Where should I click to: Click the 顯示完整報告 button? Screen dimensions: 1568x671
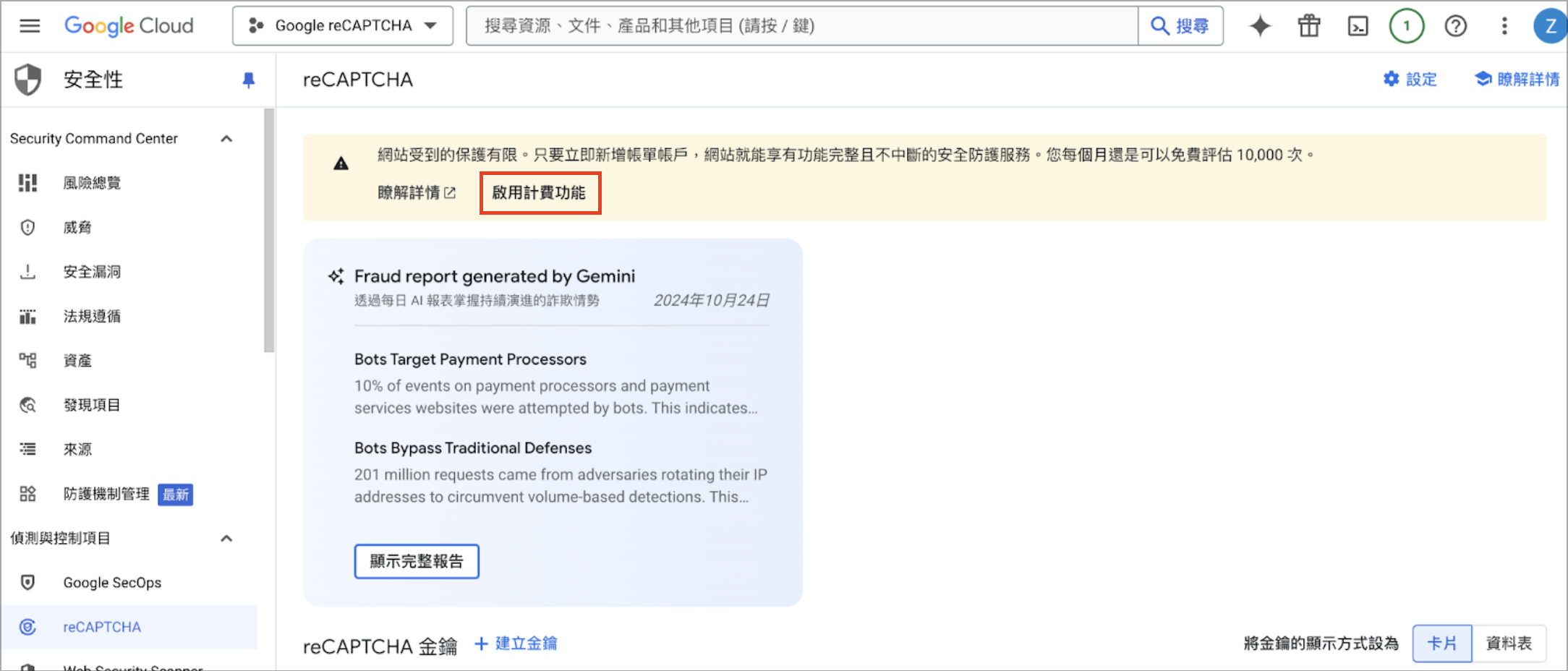pyautogui.click(x=417, y=561)
